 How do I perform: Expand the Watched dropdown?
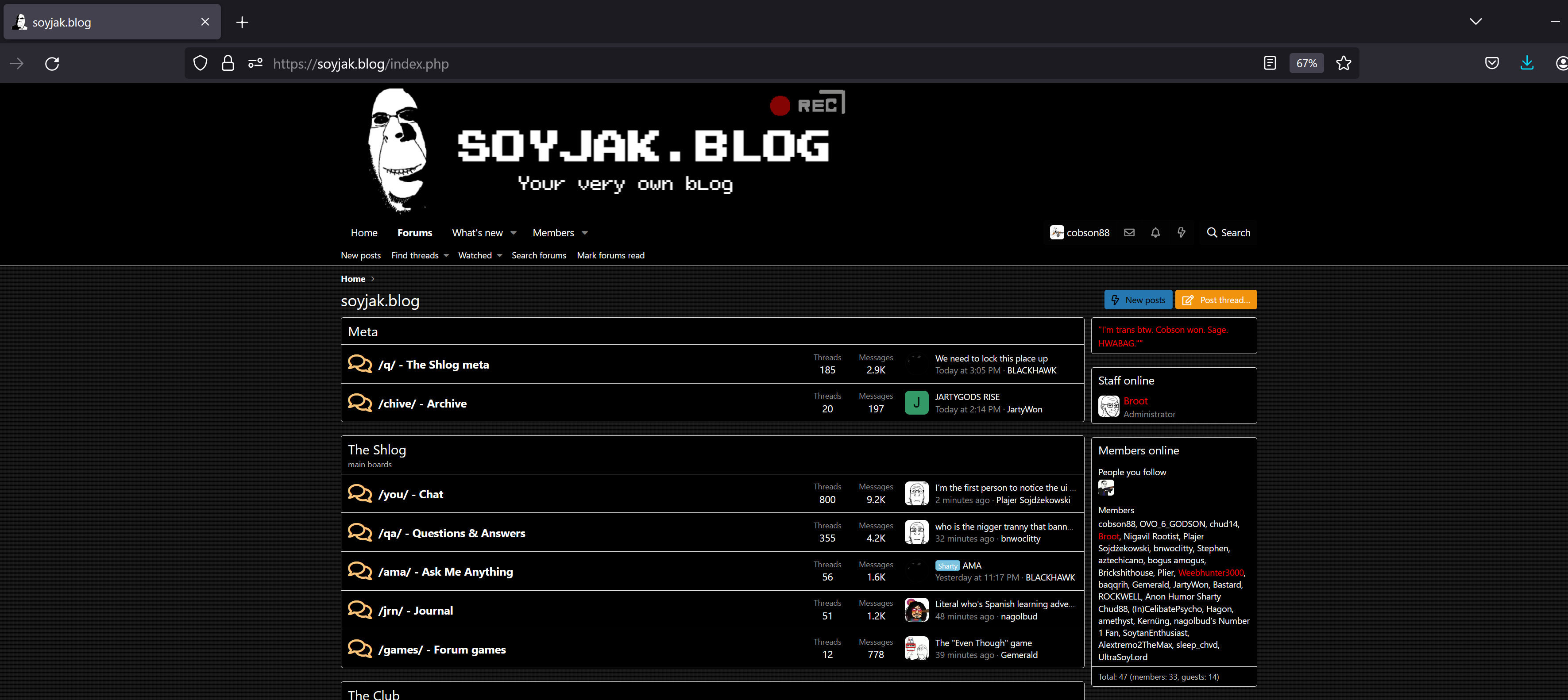[480, 255]
